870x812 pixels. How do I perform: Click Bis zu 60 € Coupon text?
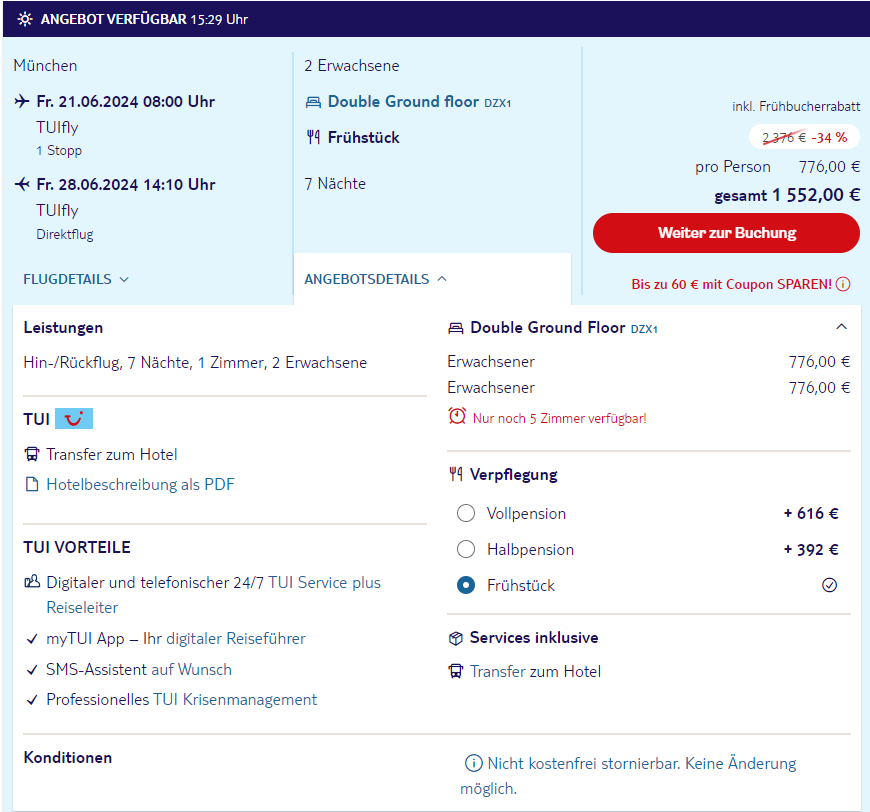click(x=731, y=285)
